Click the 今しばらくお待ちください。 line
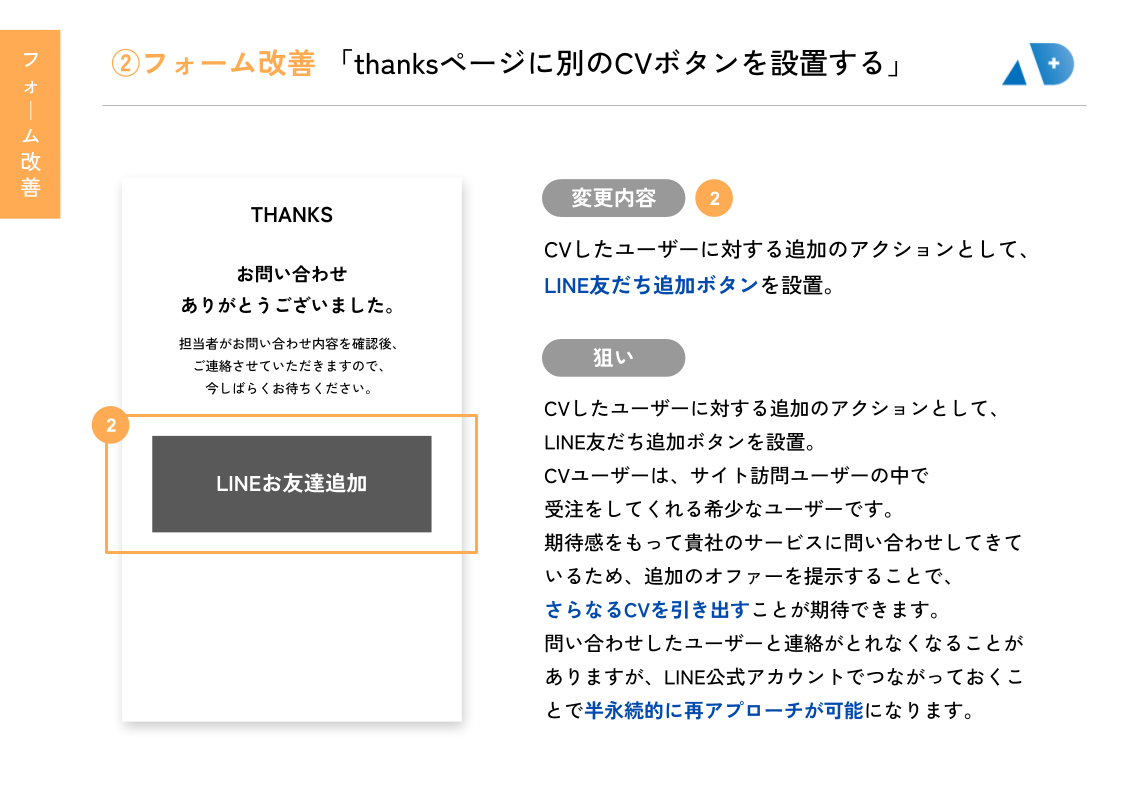The image size is (1121, 793). [x=290, y=387]
